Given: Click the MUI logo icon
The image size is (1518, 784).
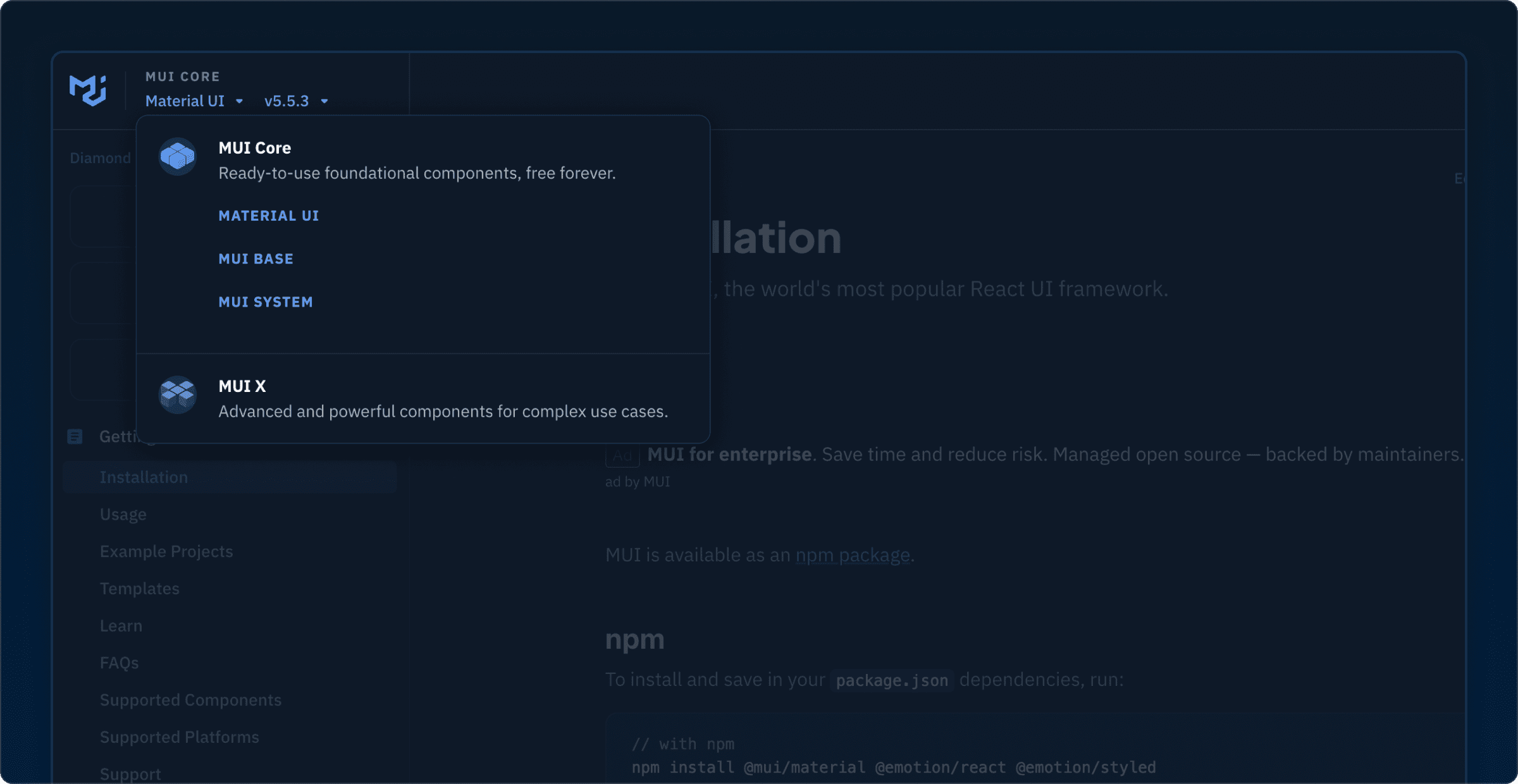Looking at the screenshot, I should 87,90.
